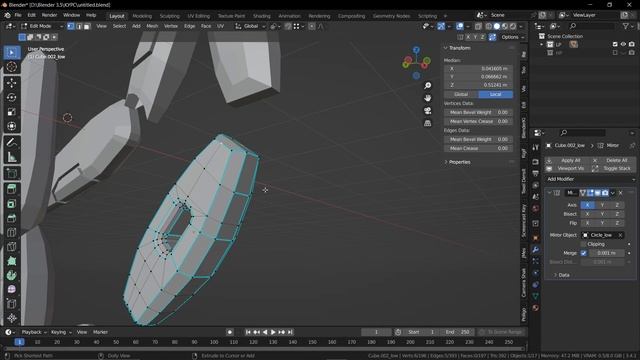Switch perspective/orthographic grid icon
640x360 pixels.
coord(427,123)
